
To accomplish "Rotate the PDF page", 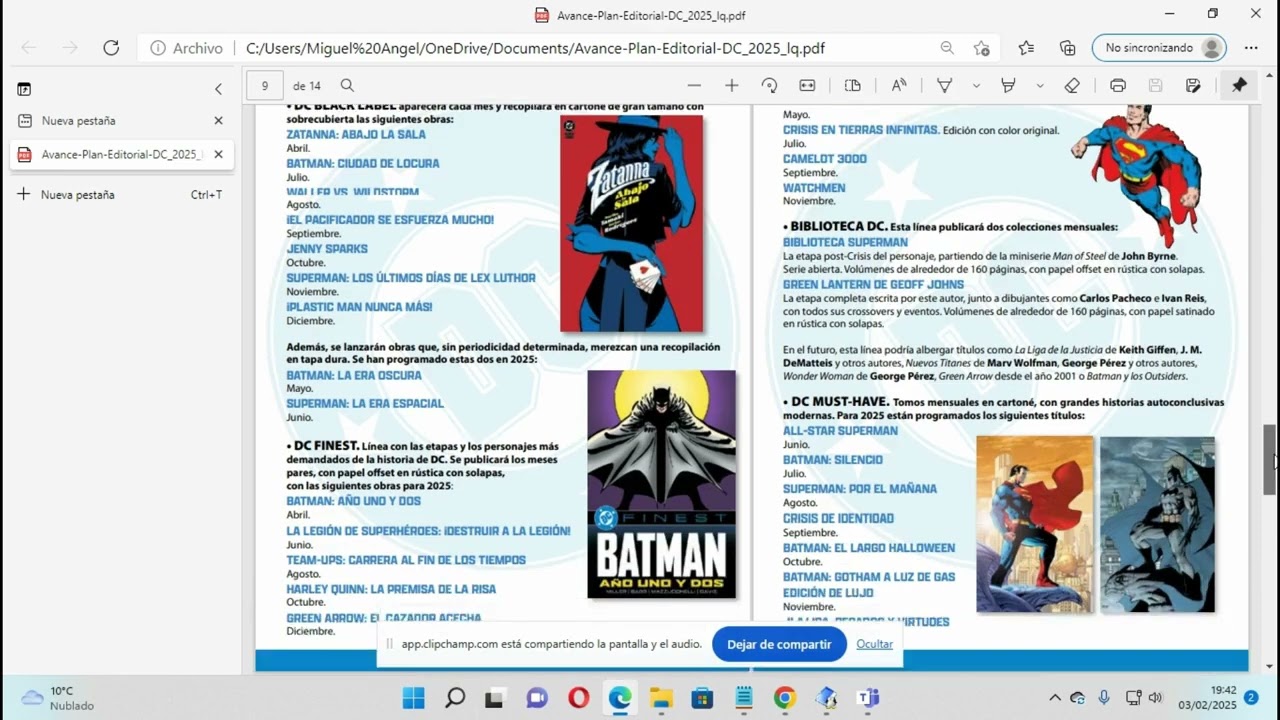I will (x=769, y=86).
